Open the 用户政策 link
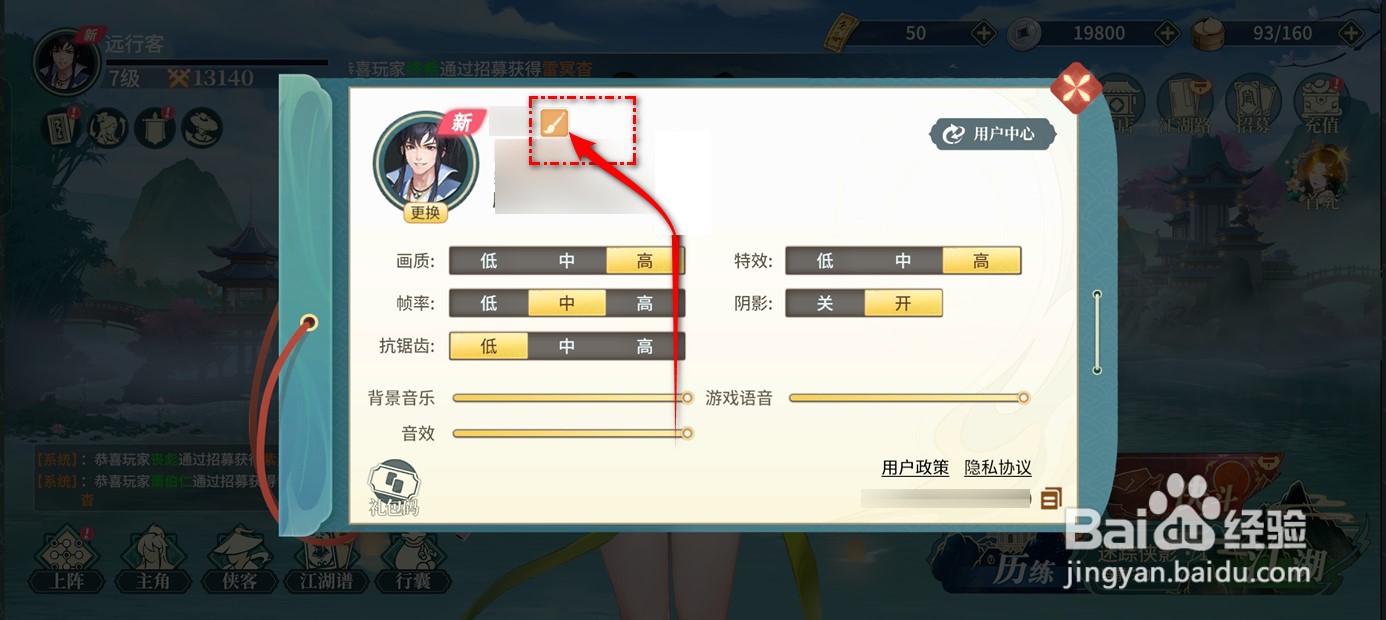The width and height of the screenshot is (1386, 620). [915, 467]
